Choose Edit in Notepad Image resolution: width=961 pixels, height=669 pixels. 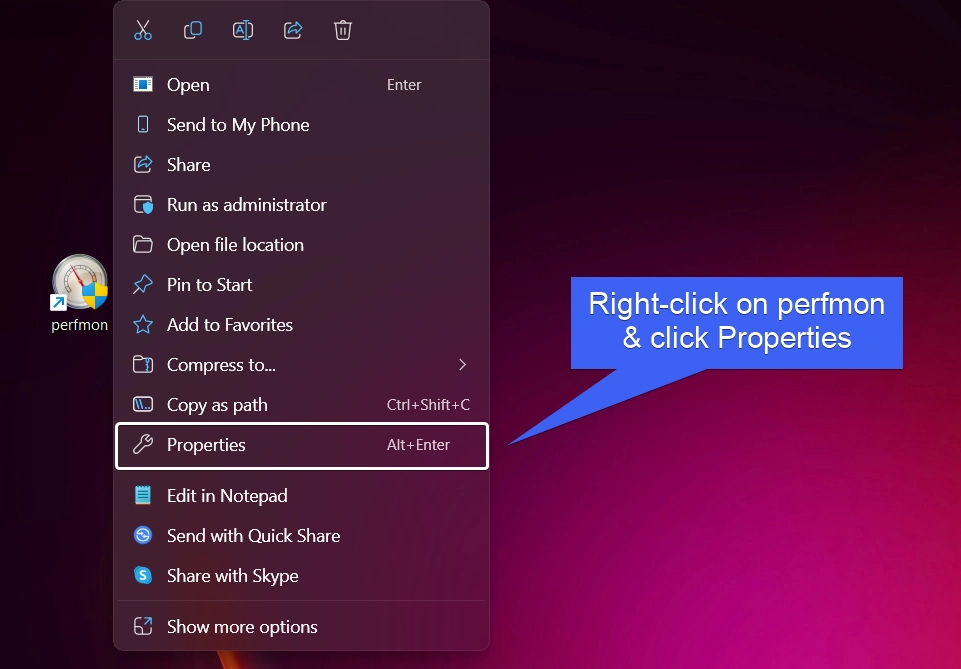coord(302,495)
